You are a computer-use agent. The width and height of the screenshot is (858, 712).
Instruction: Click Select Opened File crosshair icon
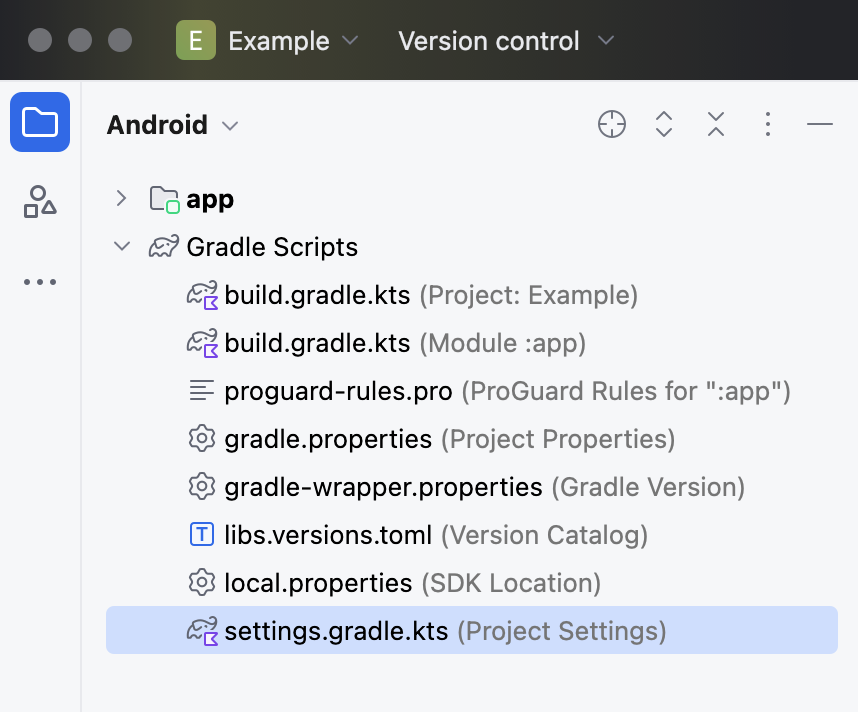coord(612,124)
